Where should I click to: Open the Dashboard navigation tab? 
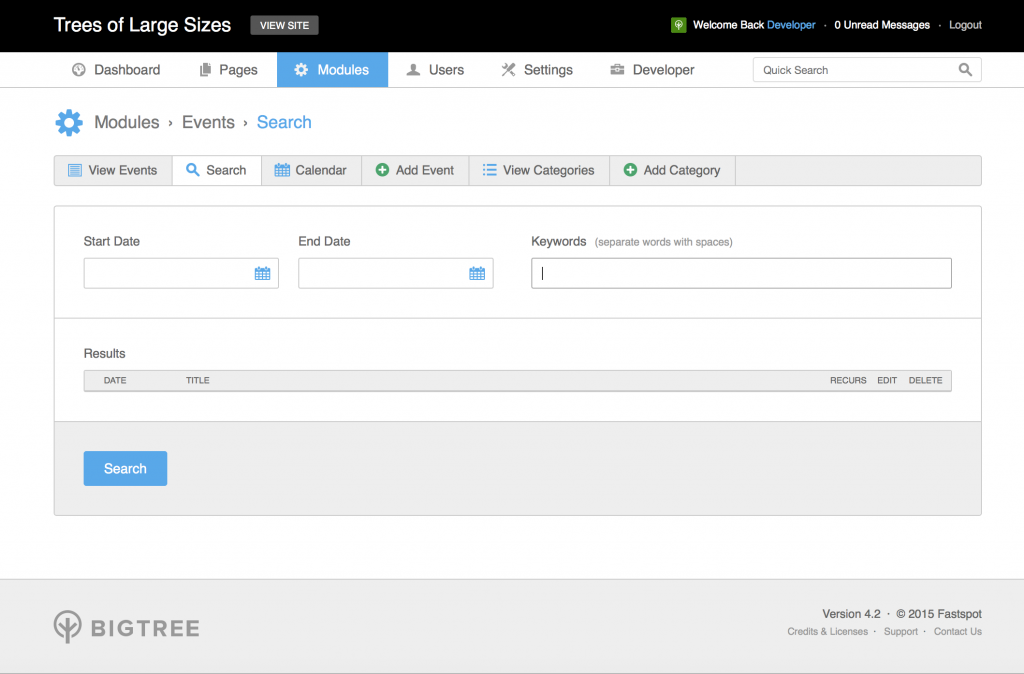116,70
